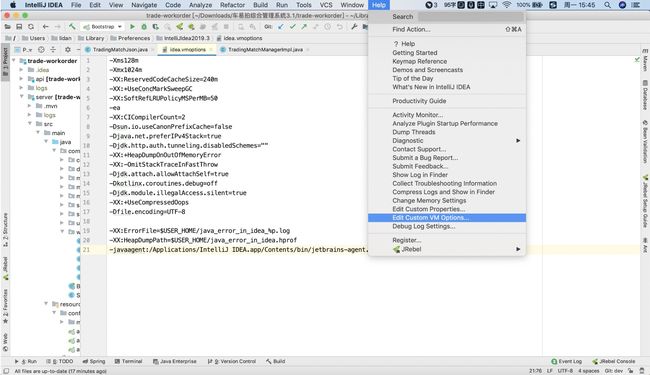The image size is (650, 375).
Task: Click the -Xmx1024m line in editor
Action: [x=126, y=70]
